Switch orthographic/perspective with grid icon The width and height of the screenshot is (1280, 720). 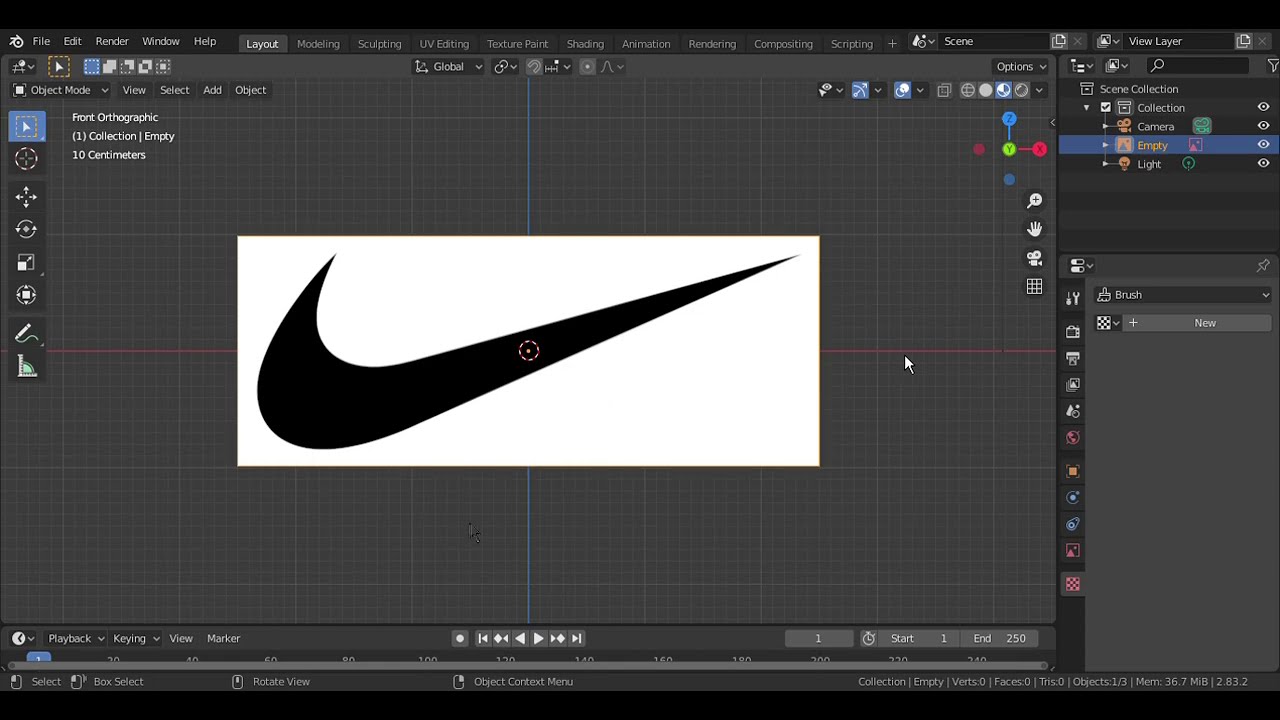coord(1035,287)
